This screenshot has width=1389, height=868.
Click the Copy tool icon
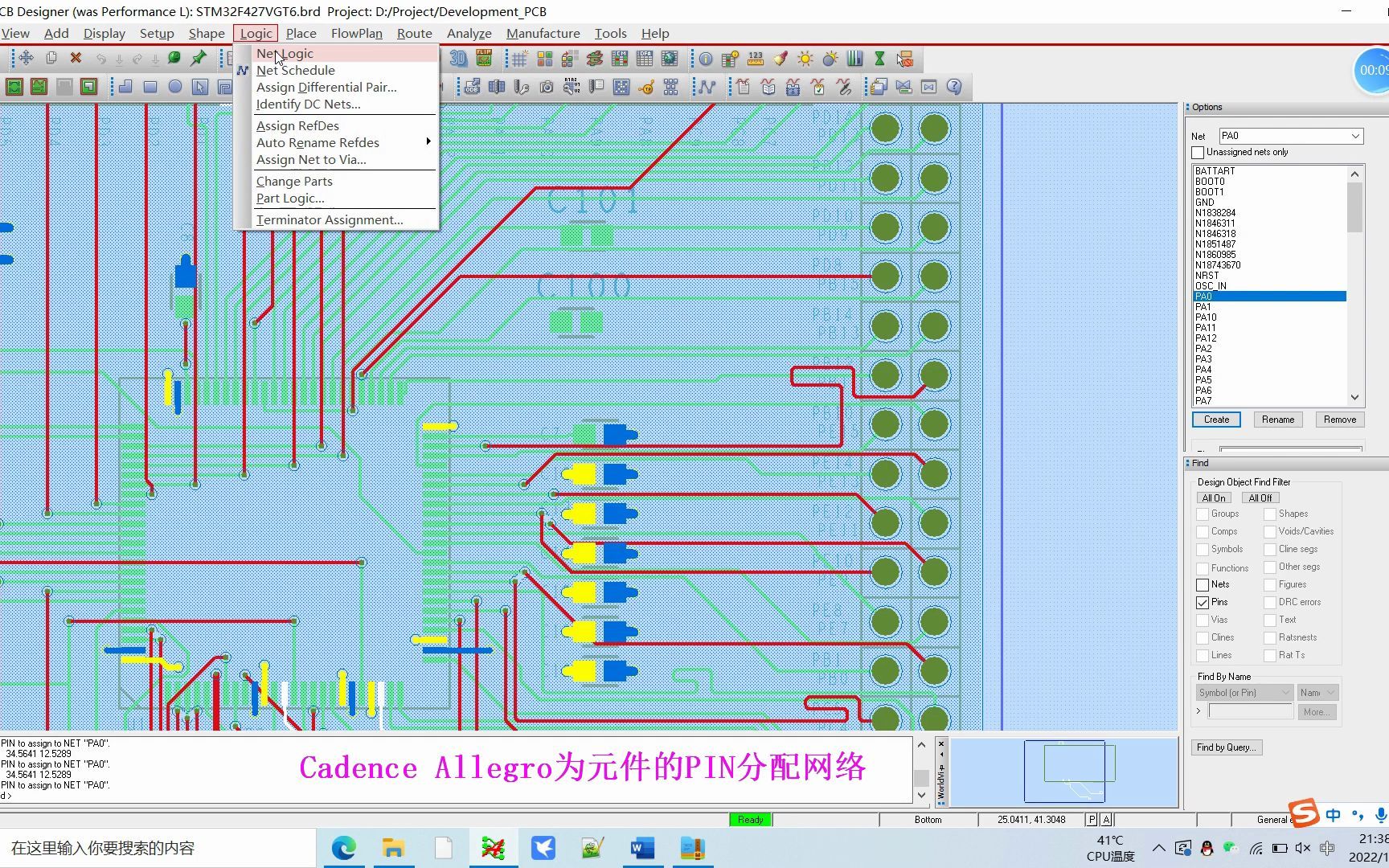[x=51, y=58]
